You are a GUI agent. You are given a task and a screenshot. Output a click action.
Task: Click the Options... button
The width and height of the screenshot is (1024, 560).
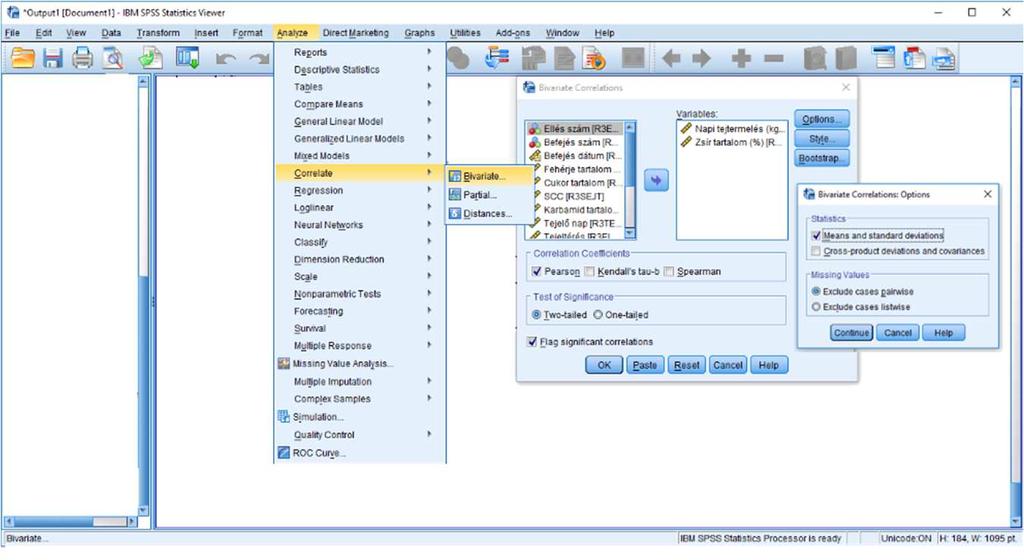[x=822, y=119]
